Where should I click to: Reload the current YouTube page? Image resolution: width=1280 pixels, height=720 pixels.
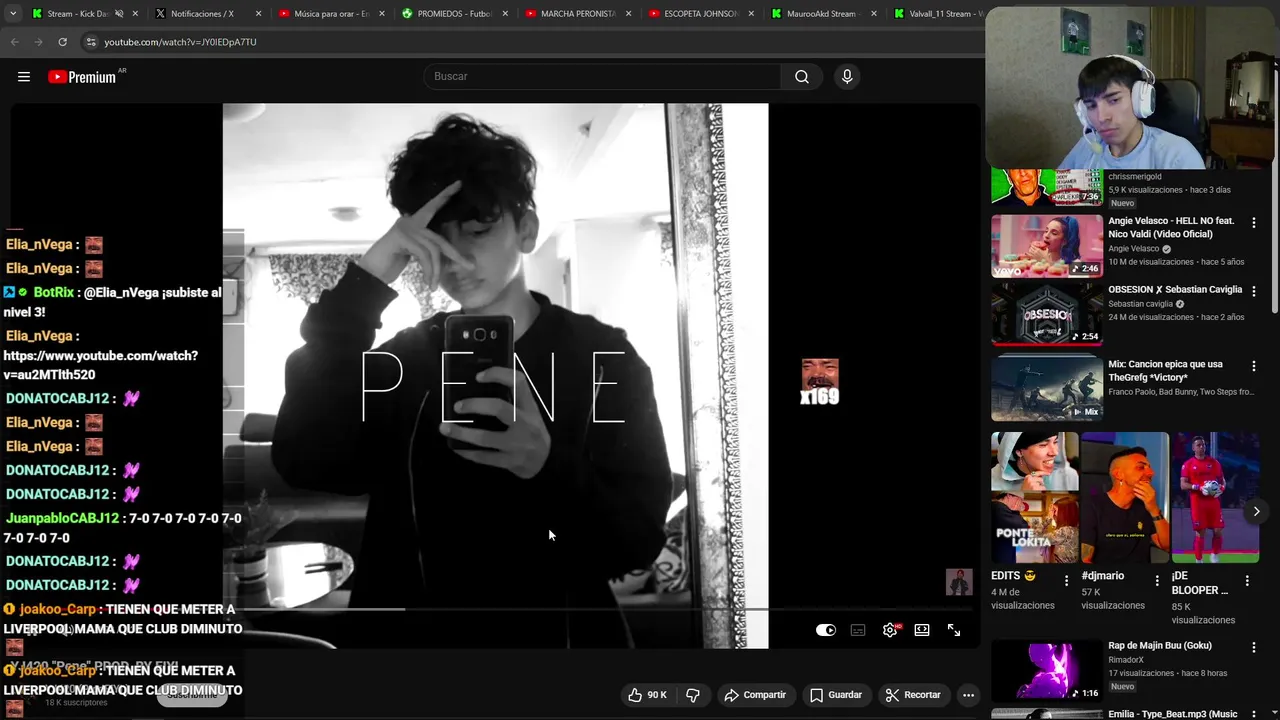coord(62,42)
